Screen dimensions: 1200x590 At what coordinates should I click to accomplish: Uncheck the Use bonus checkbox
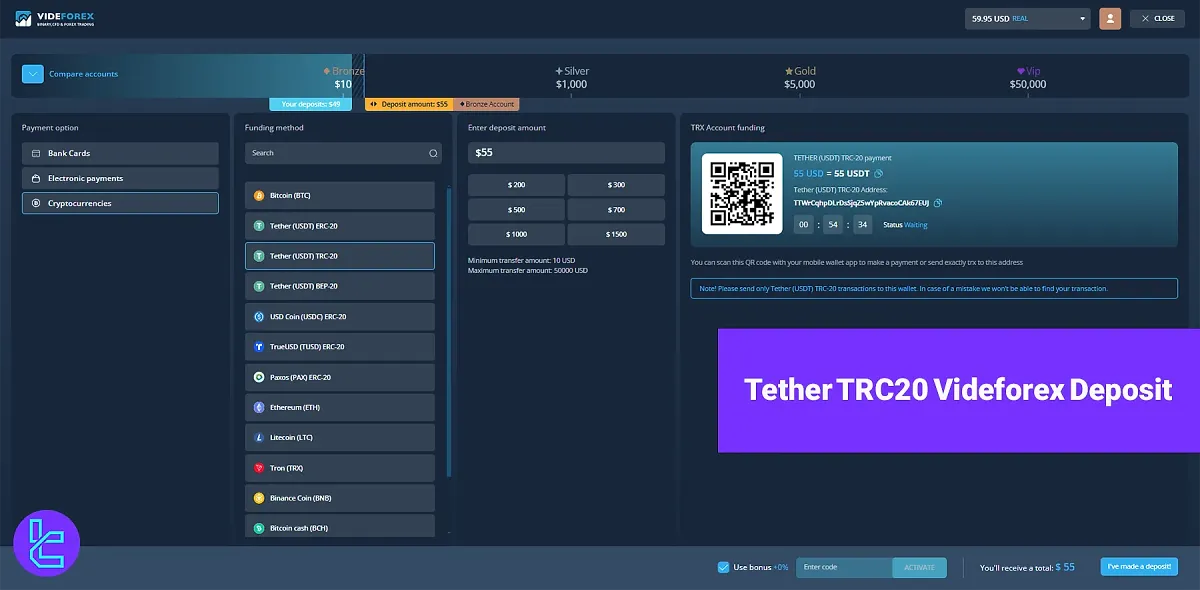click(x=723, y=567)
